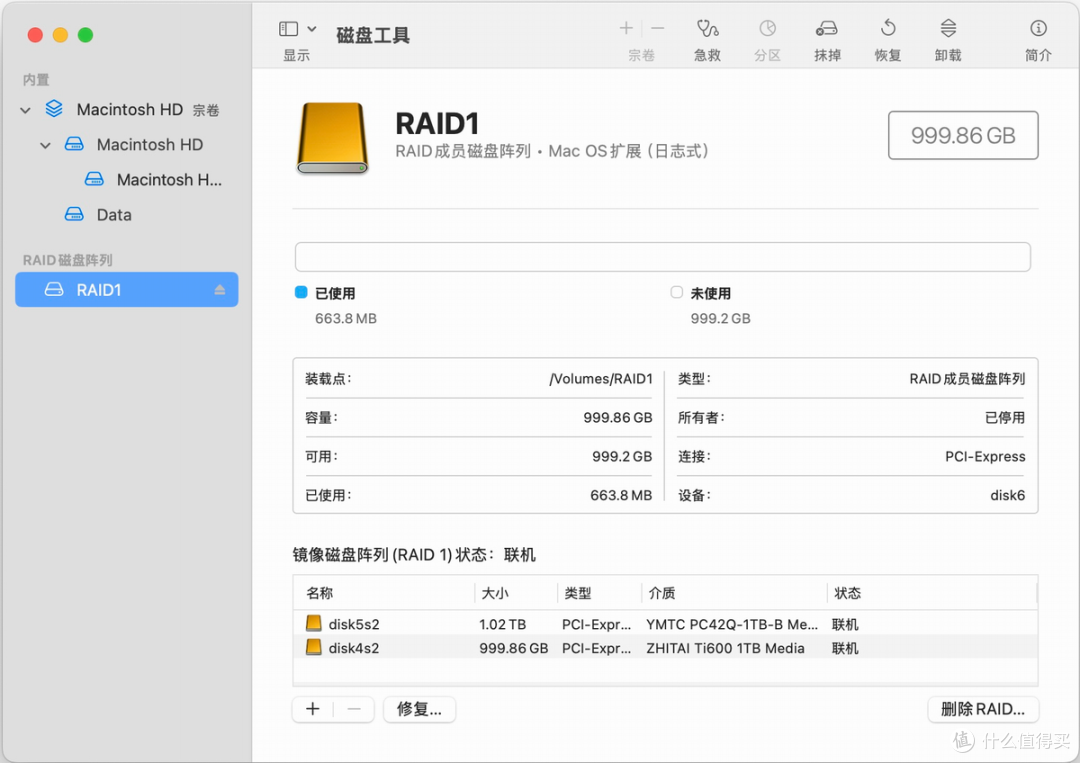
Task: Click the ZHITAI Ti600 1TB Media cell
Action: tap(725, 648)
